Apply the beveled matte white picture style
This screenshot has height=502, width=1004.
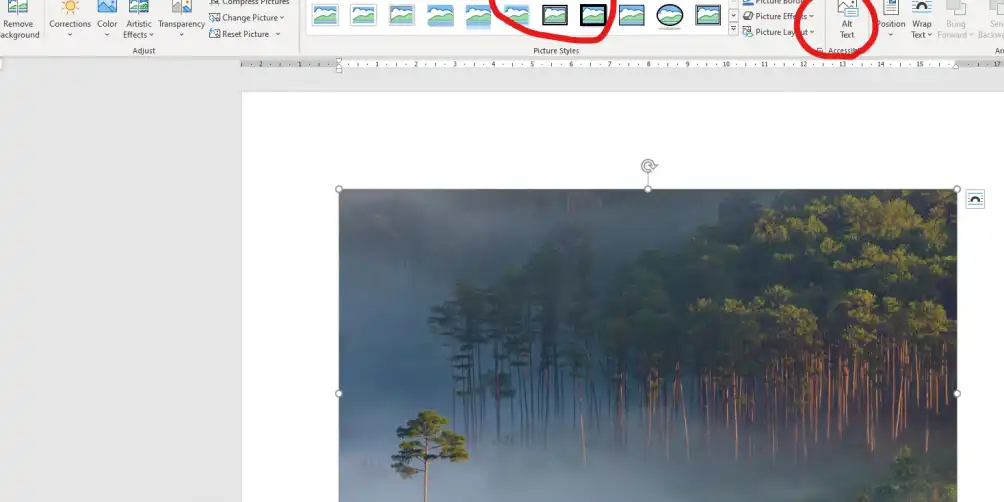pyautogui.click(x=363, y=15)
